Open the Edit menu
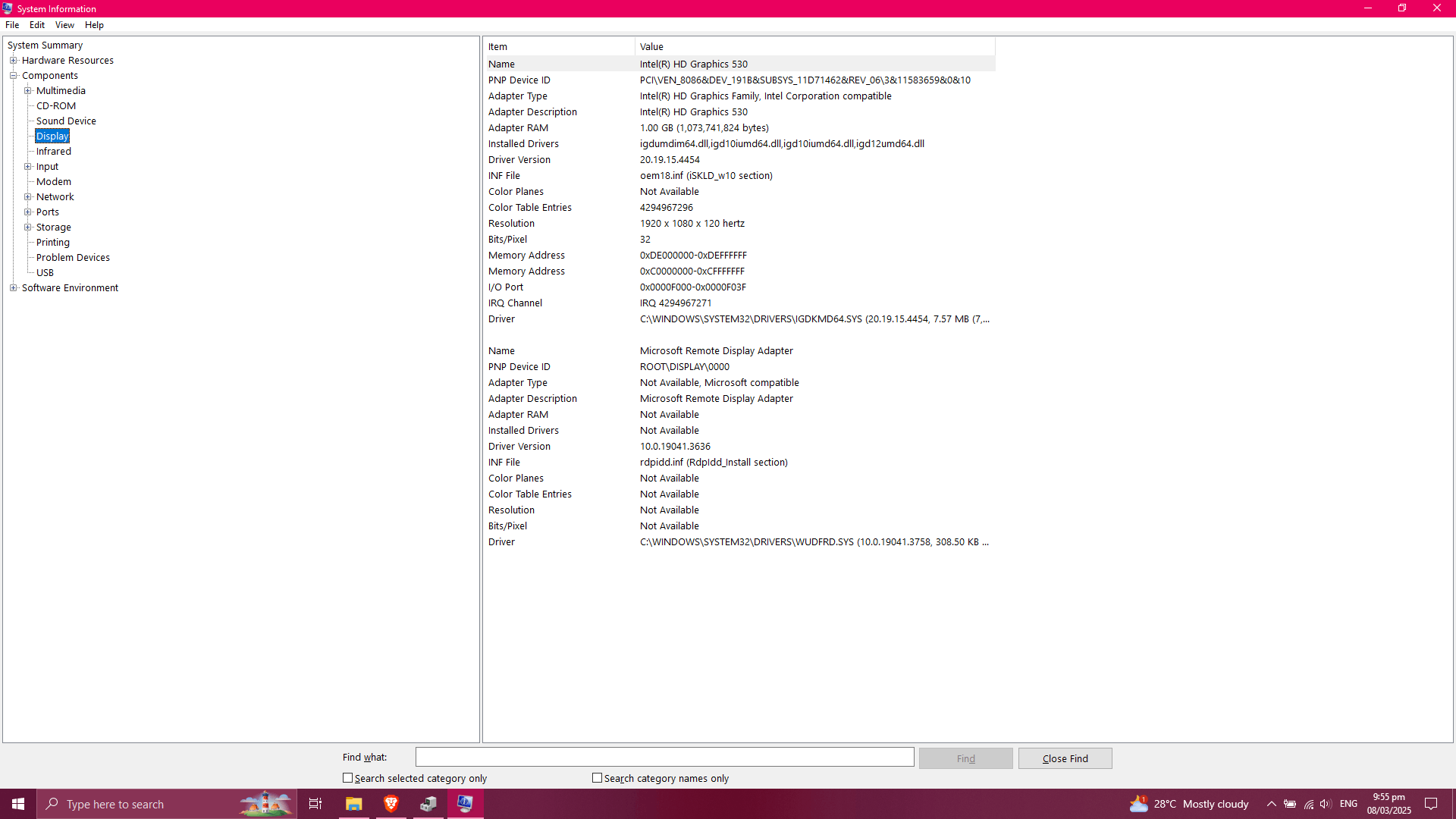Viewport: 1456px width, 819px height. pyautogui.click(x=37, y=25)
